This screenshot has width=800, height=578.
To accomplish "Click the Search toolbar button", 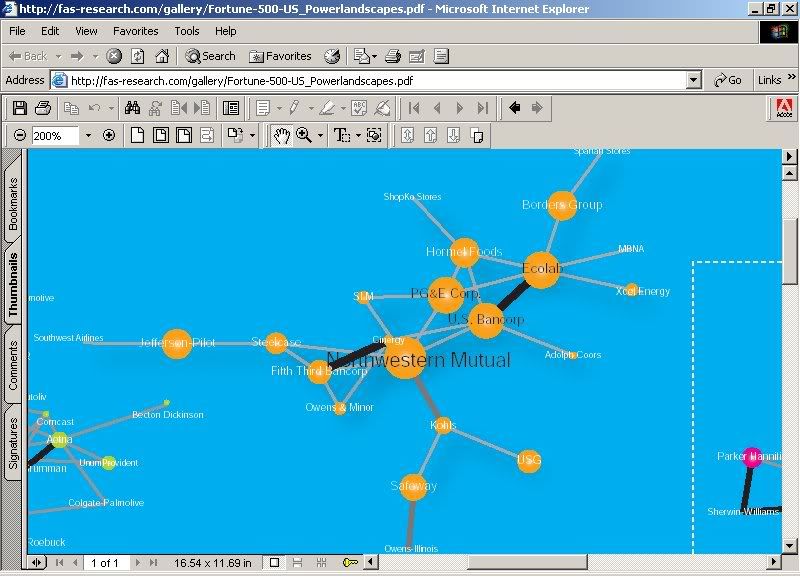I will click(210, 56).
